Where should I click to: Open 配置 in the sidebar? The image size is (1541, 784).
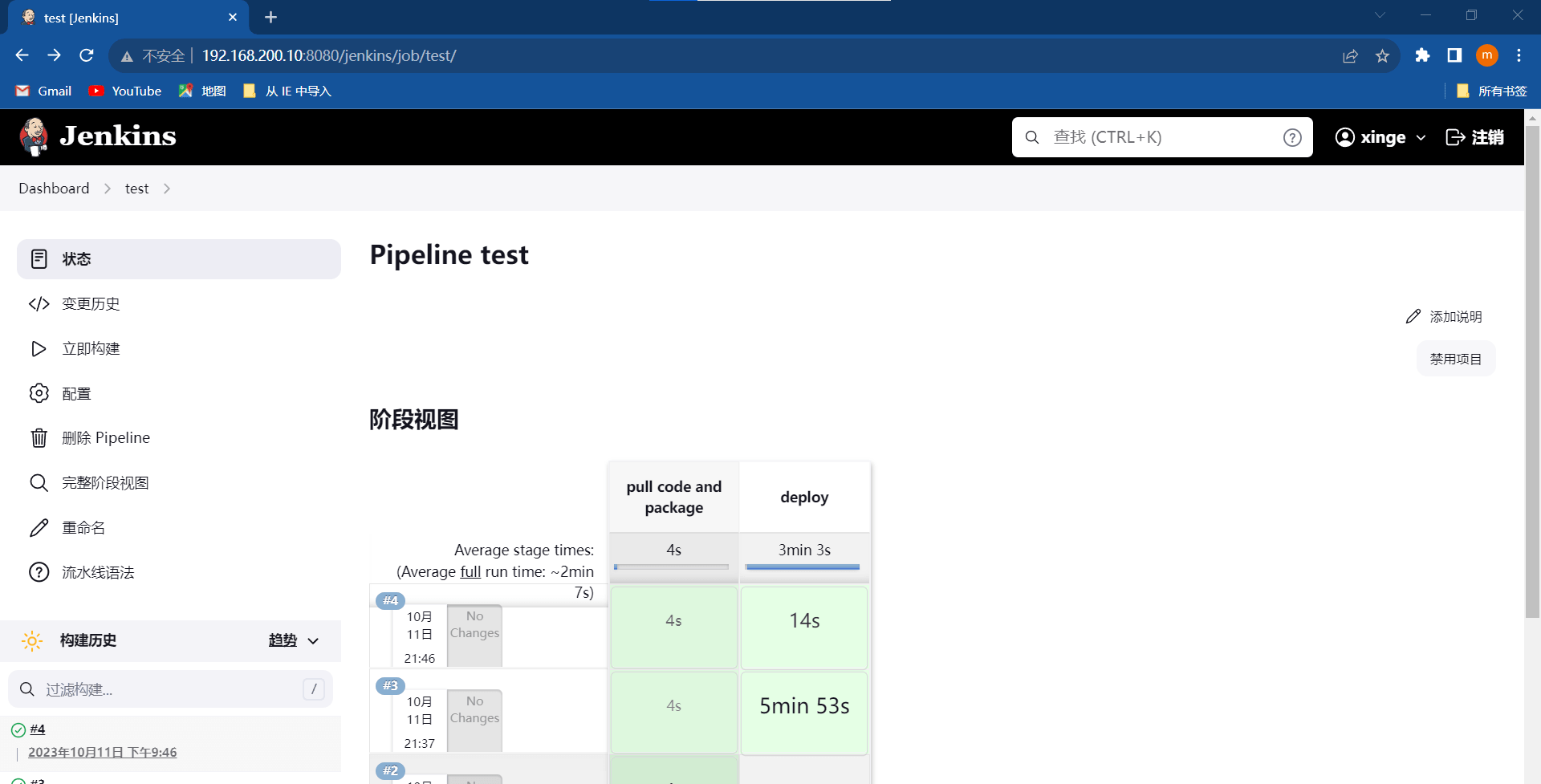[179, 393]
